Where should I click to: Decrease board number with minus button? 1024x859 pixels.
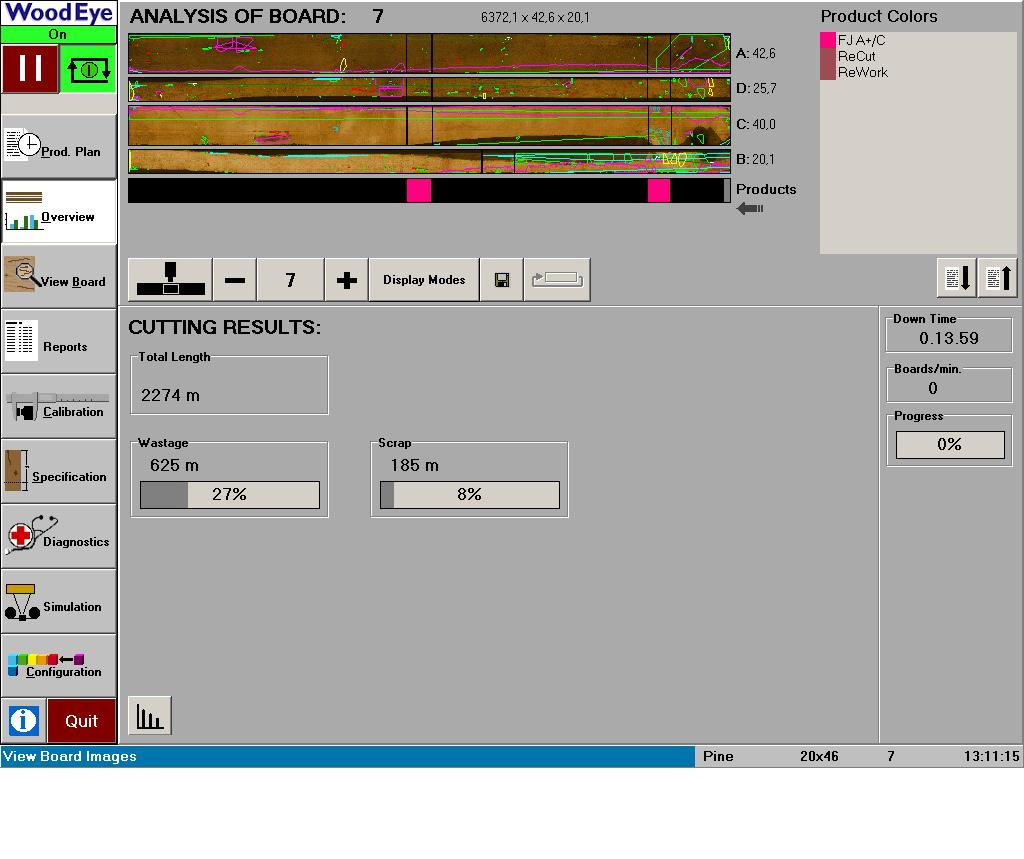point(234,280)
